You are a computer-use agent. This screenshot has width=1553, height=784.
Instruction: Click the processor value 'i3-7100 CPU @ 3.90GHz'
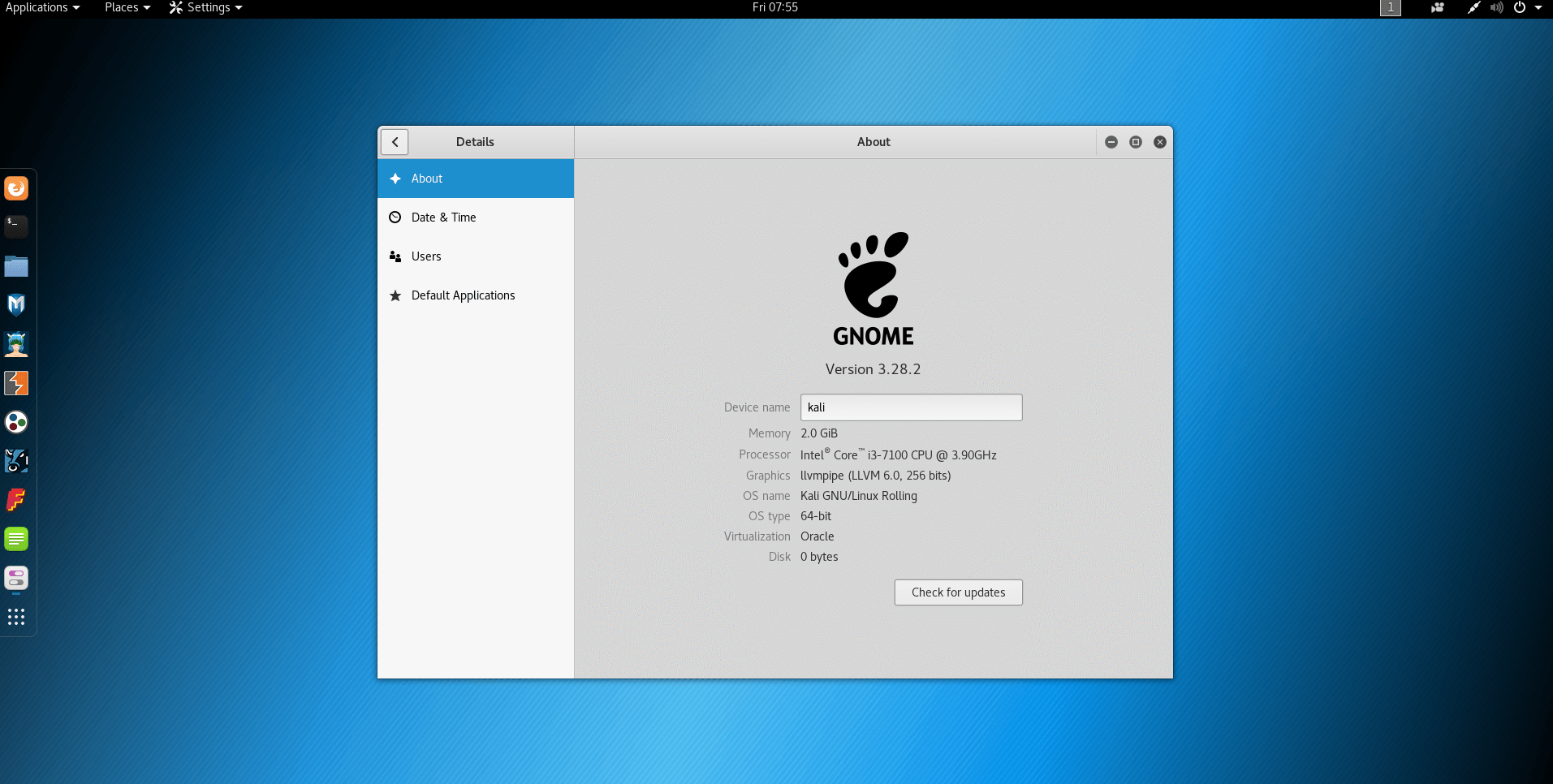(932, 455)
